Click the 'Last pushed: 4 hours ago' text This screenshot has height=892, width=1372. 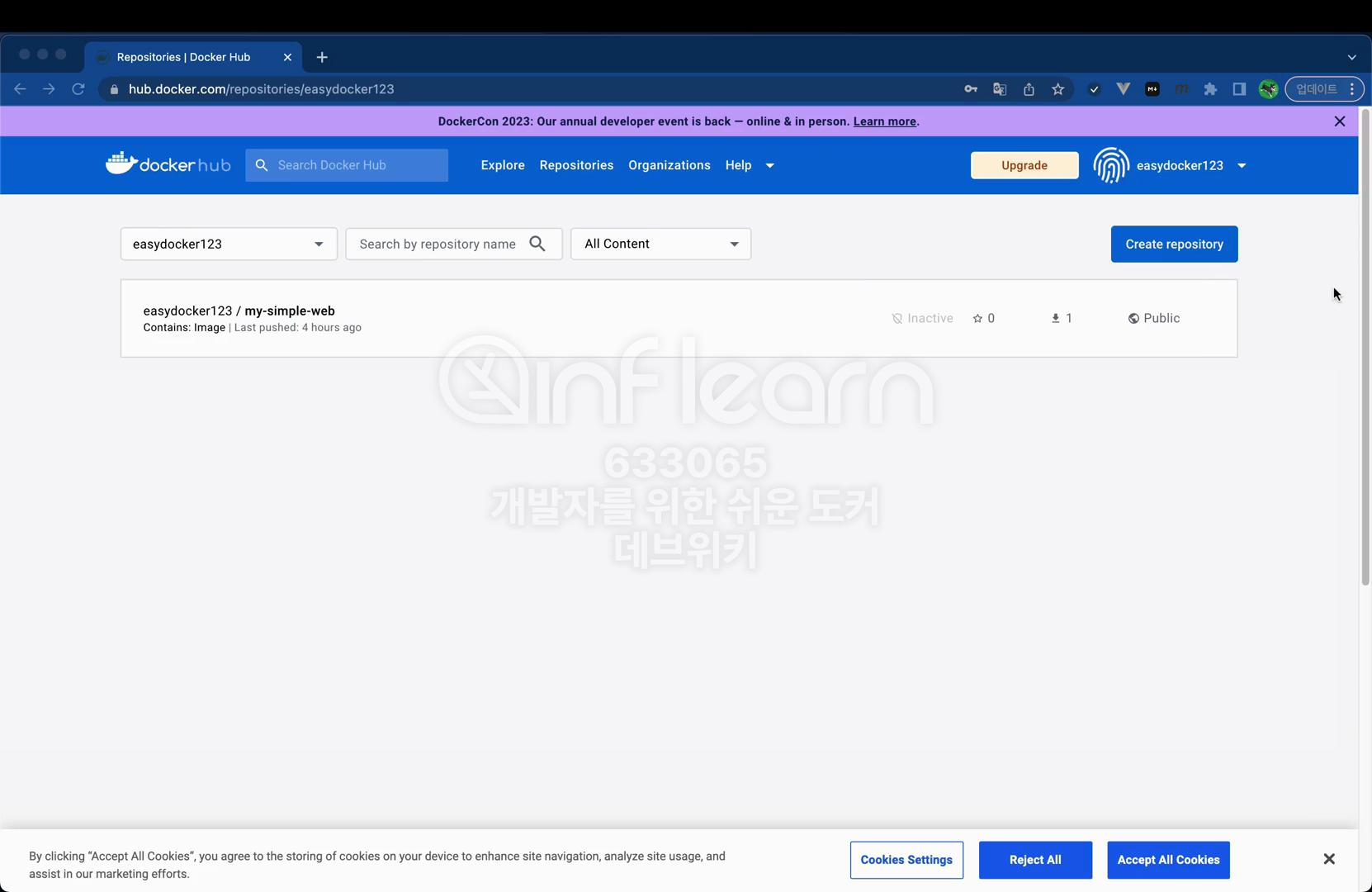(297, 328)
